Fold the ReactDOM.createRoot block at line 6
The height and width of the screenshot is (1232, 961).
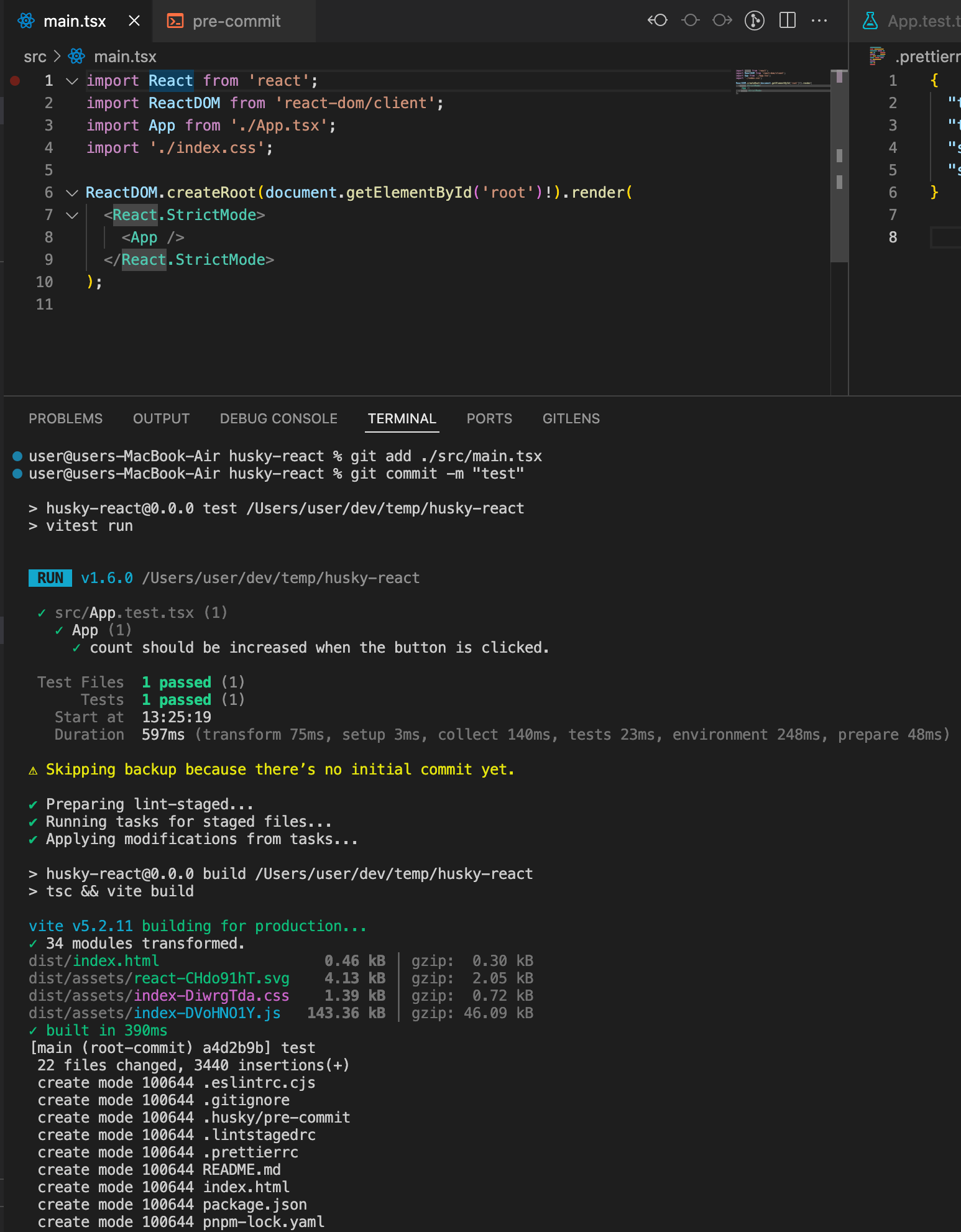tap(72, 193)
